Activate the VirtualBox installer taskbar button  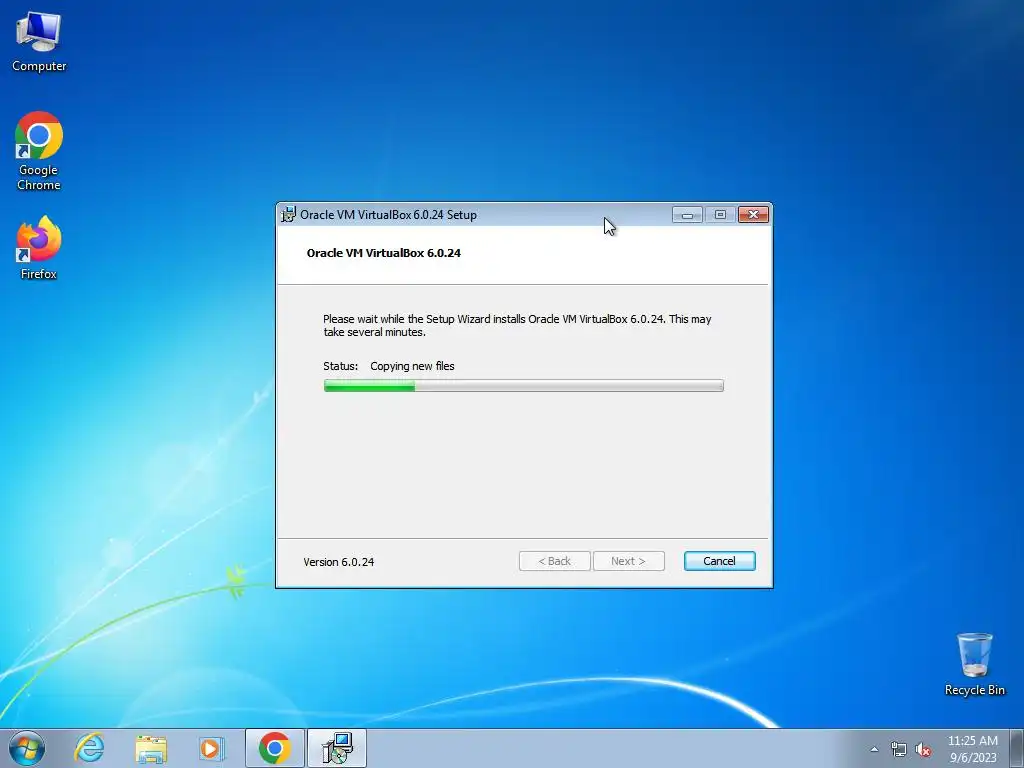pos(337,748)
